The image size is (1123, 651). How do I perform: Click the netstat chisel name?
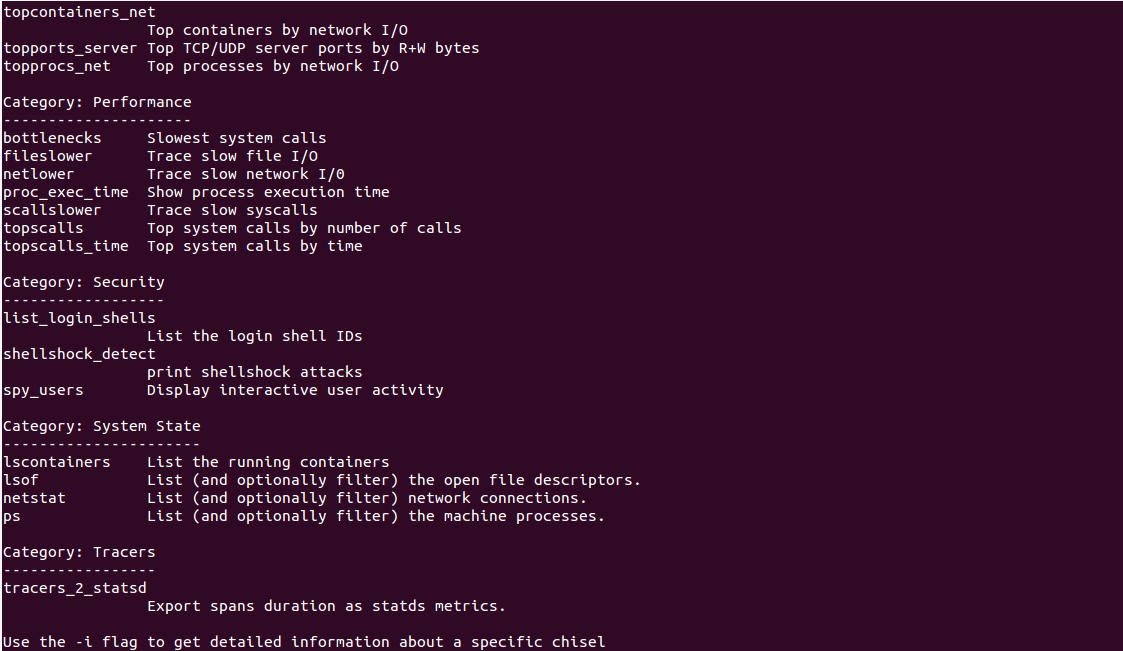(x=34, y=498)
